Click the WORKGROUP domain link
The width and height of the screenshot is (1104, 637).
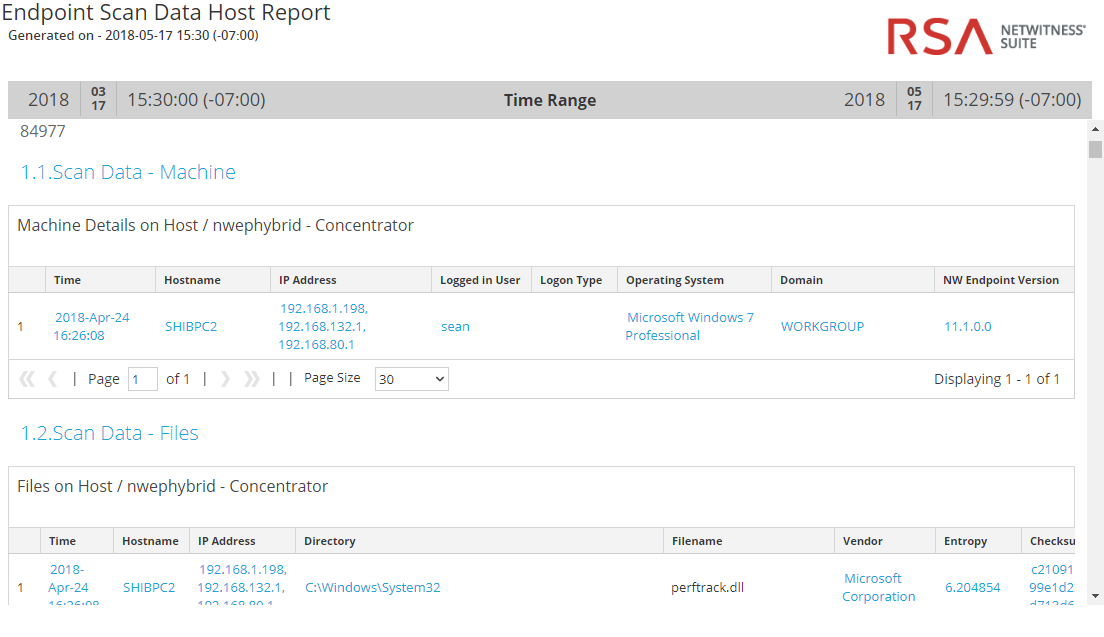coord(822,326)
